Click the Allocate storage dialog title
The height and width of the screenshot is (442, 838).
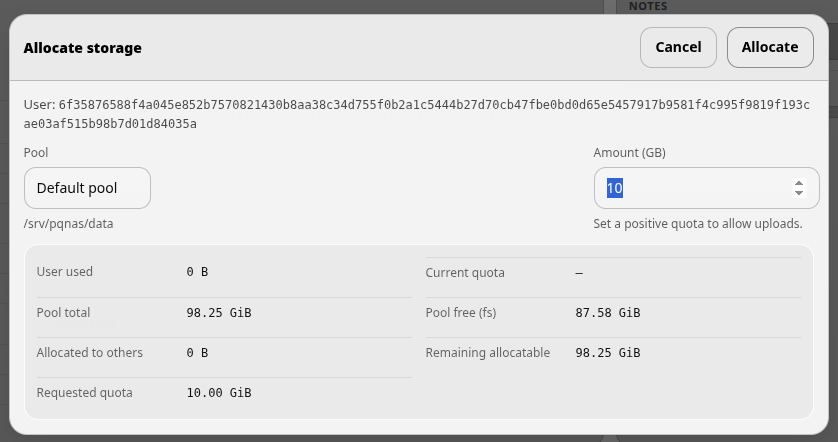click(x=82, y=48)
